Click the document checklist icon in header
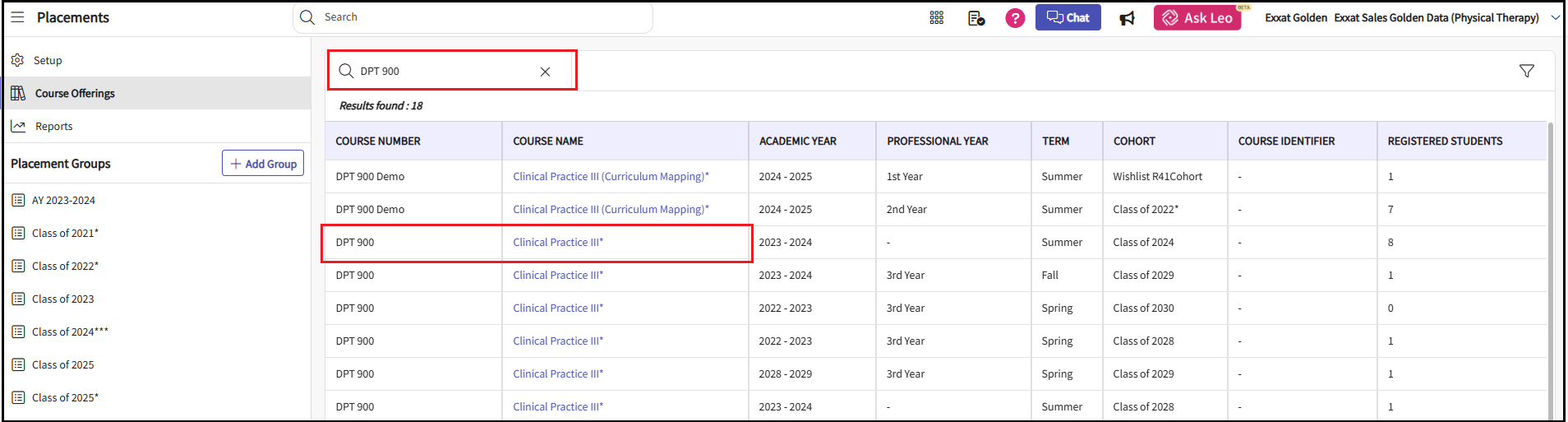The height and width of the screenshot is (422, 1568). coord(975,18)
